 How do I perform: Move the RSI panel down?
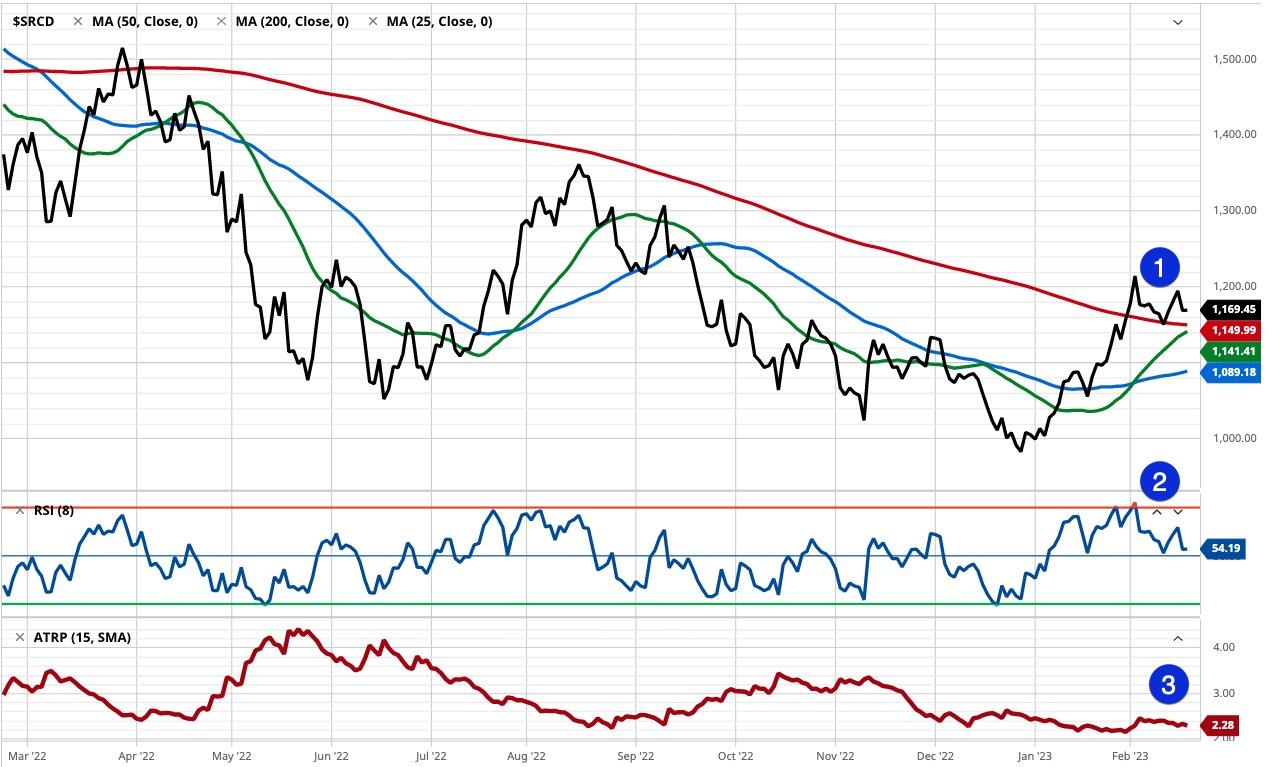pyautogui.click(x=1178, y=511)
